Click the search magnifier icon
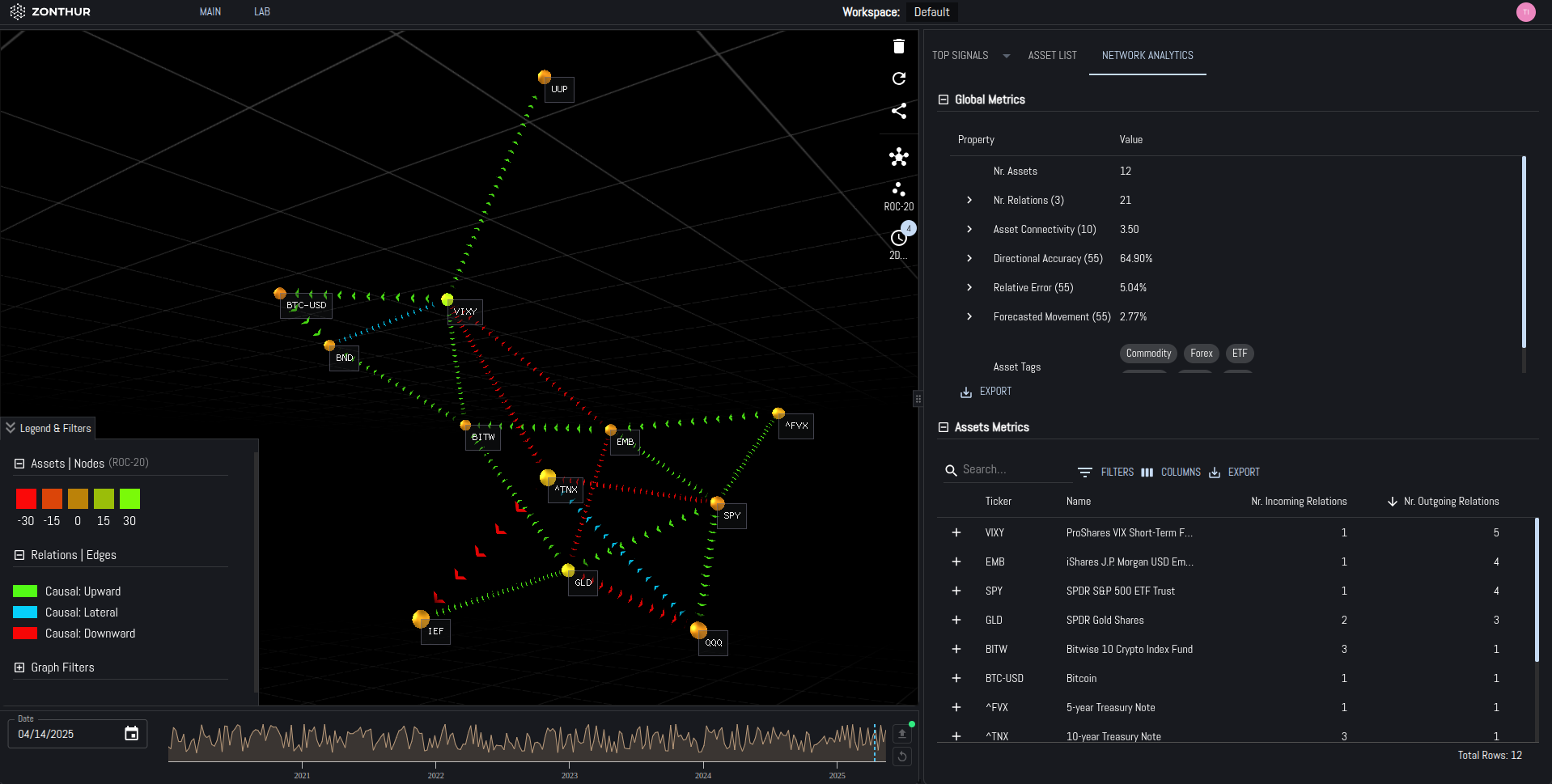 click(x=951, y=470)
